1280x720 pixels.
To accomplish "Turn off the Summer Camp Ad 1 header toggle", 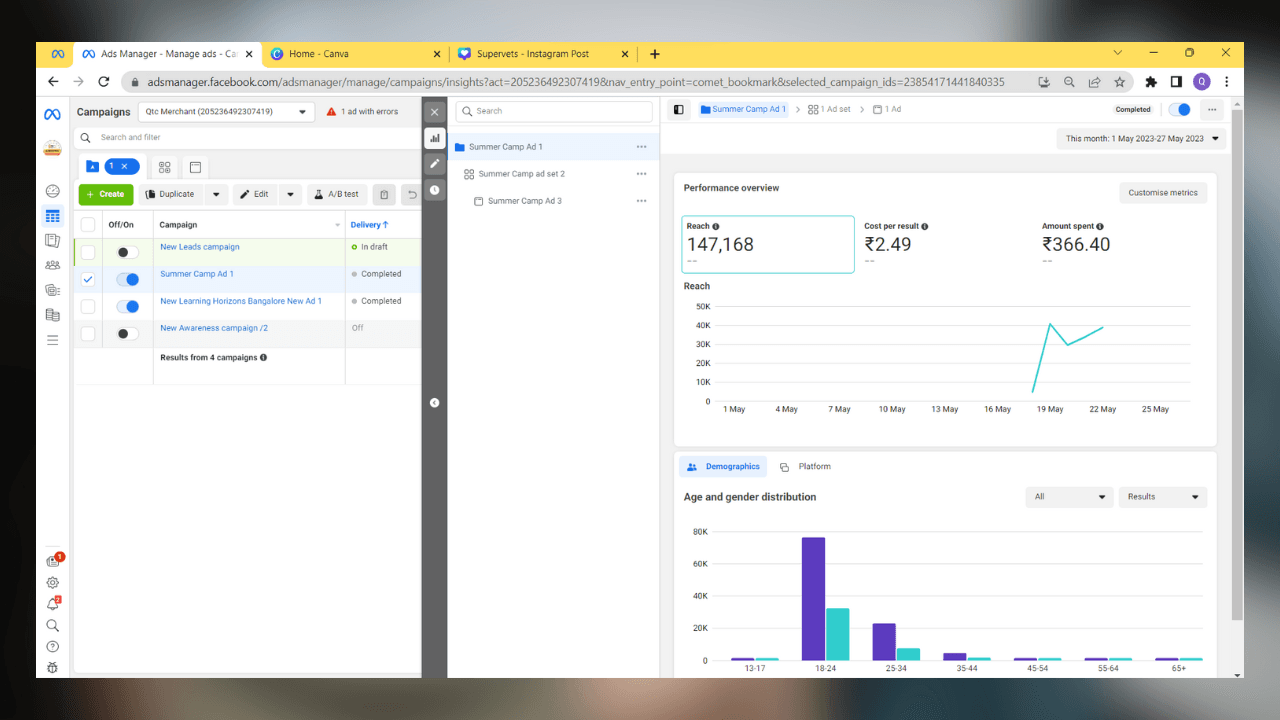I will [1180, 110].
